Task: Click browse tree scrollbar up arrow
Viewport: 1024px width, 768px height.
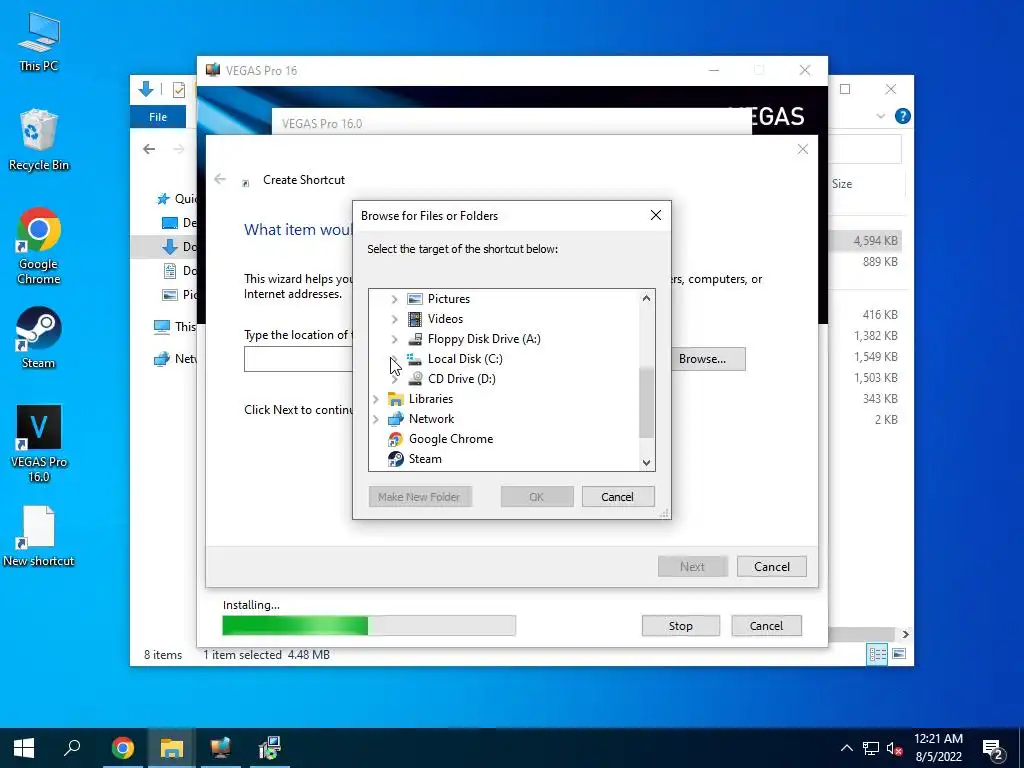Action: [647, 298]
